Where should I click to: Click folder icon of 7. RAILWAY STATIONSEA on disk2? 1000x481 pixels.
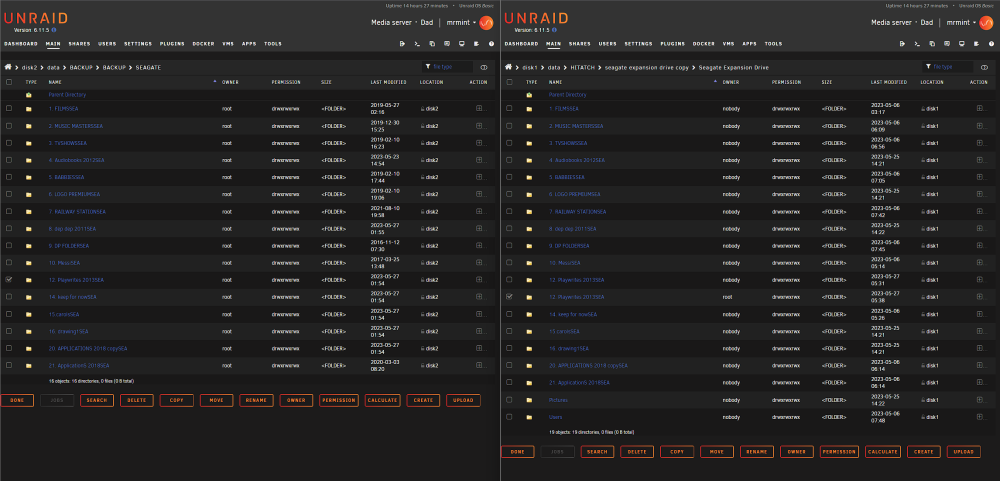(29, 212)
